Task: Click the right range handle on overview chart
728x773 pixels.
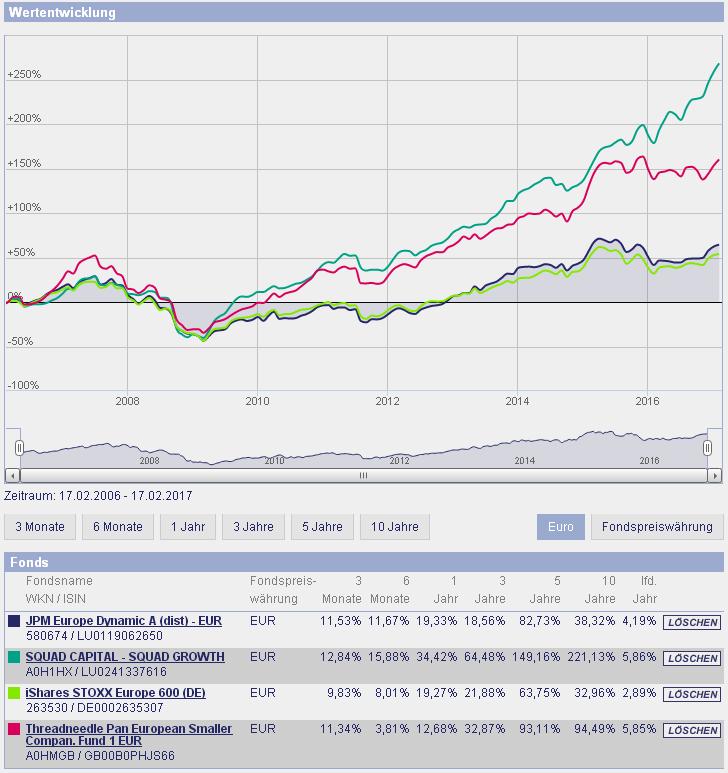Action: pyautogui.click(x=708, y=446)
